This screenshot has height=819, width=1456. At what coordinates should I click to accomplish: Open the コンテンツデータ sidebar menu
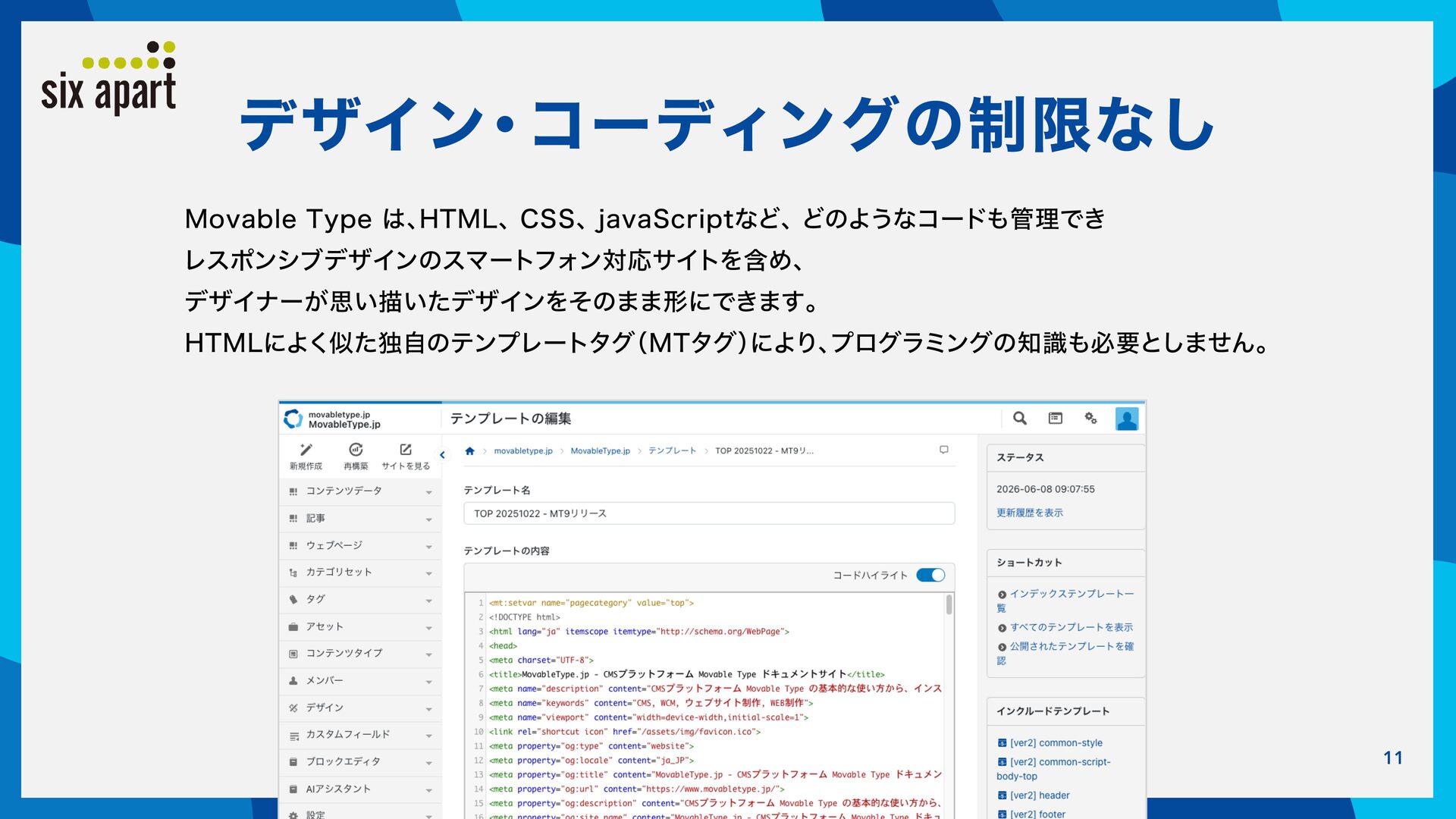[360, 491]
